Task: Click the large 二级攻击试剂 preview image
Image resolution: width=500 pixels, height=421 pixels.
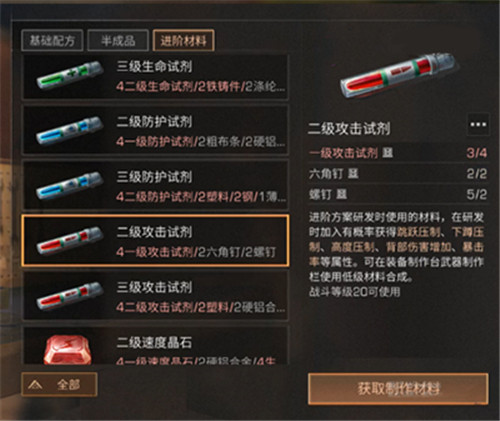Action: pyautogui.click(x=399, y=77)
